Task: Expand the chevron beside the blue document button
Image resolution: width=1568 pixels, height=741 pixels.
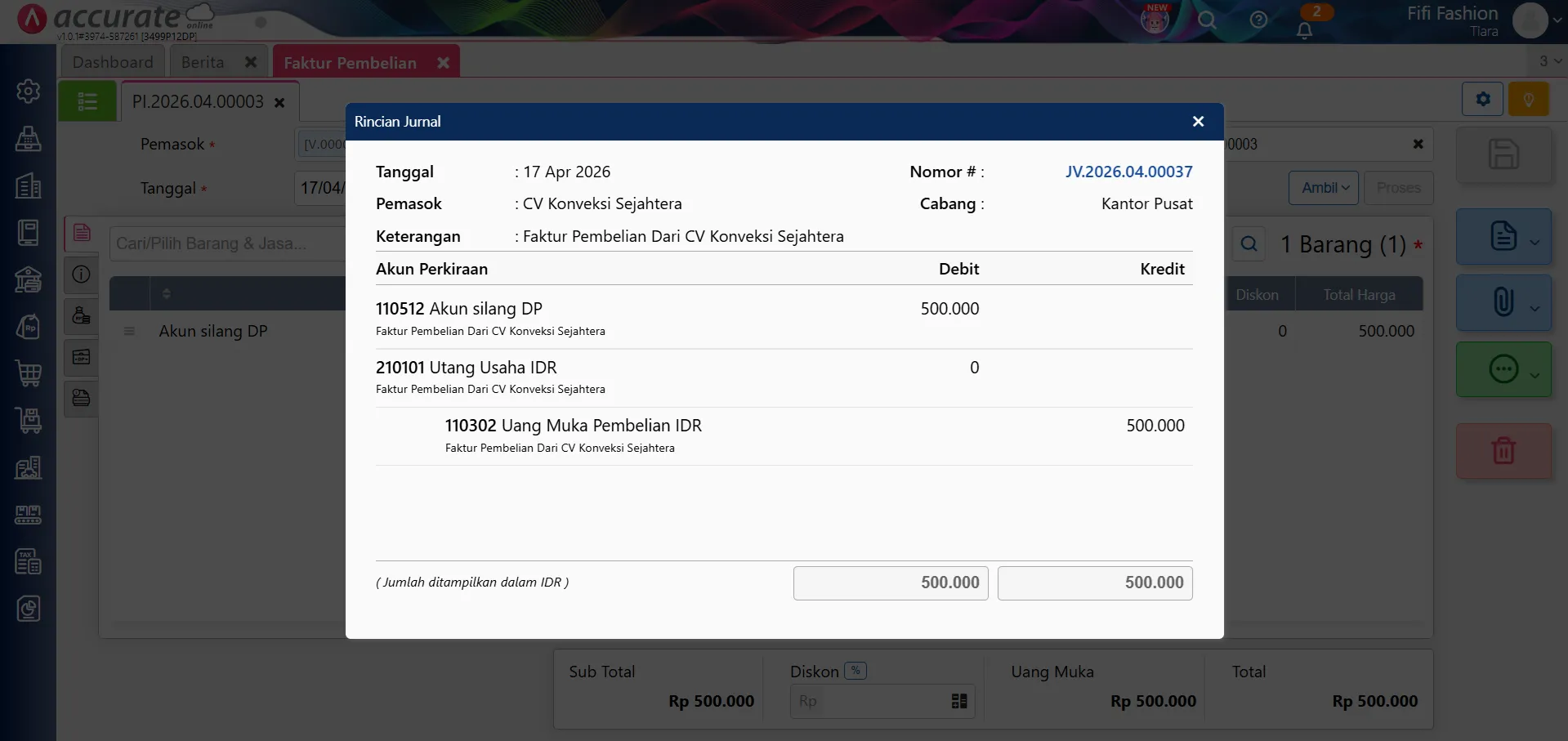Action: (1534, 243)
